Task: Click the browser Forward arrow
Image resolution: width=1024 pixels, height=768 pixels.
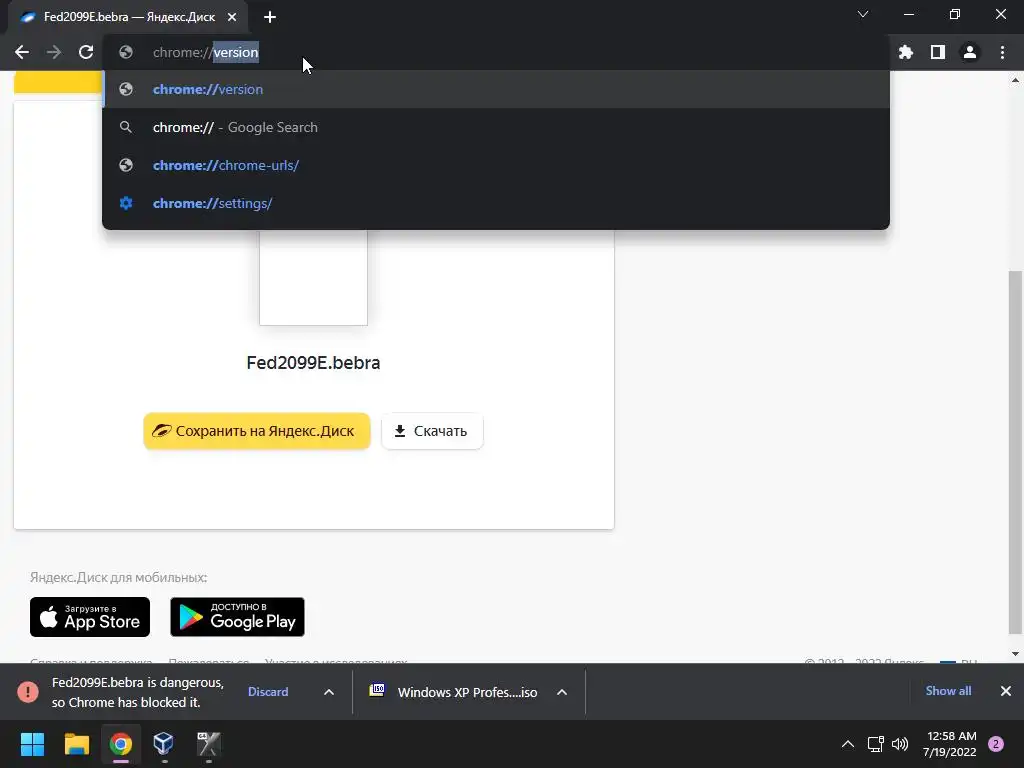Action: click(x=54, y=52)
